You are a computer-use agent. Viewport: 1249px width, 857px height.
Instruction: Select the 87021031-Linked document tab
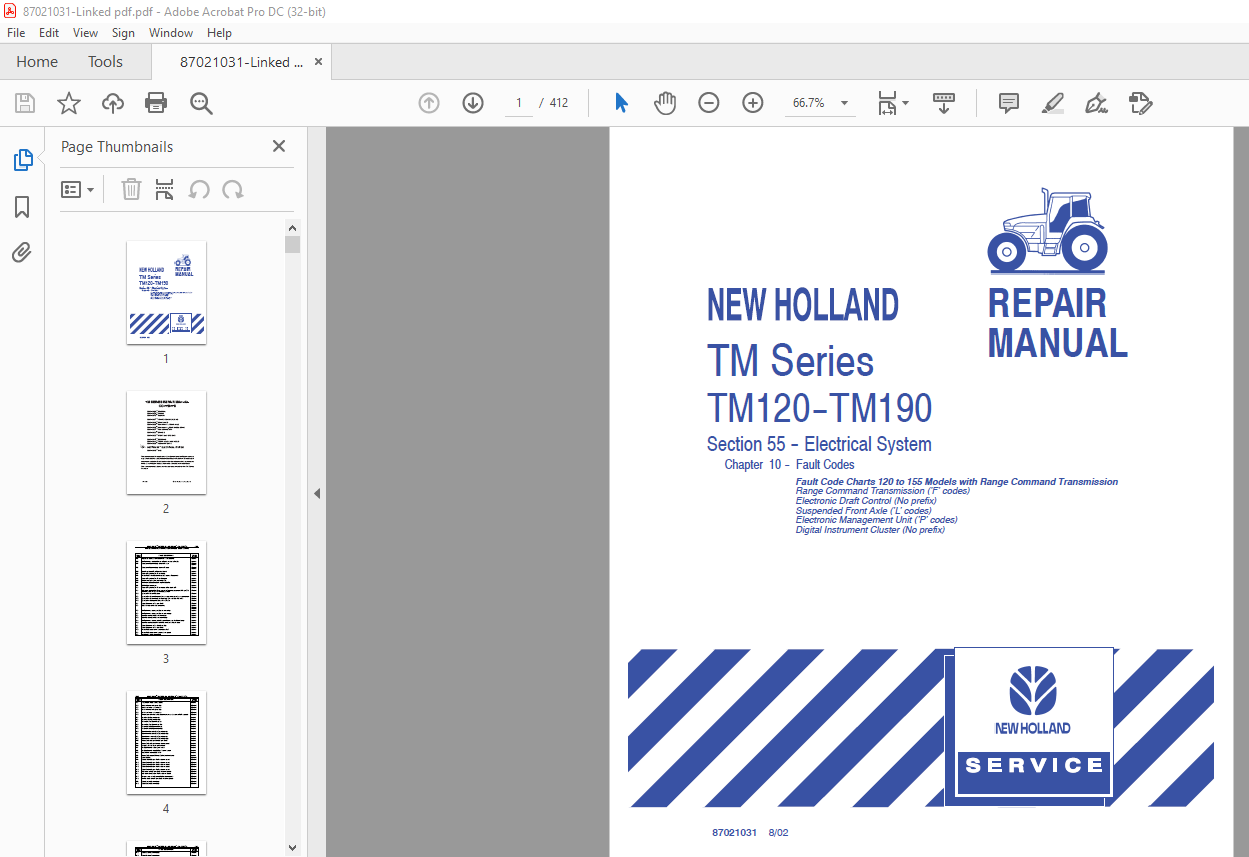[x=242, y=62]
